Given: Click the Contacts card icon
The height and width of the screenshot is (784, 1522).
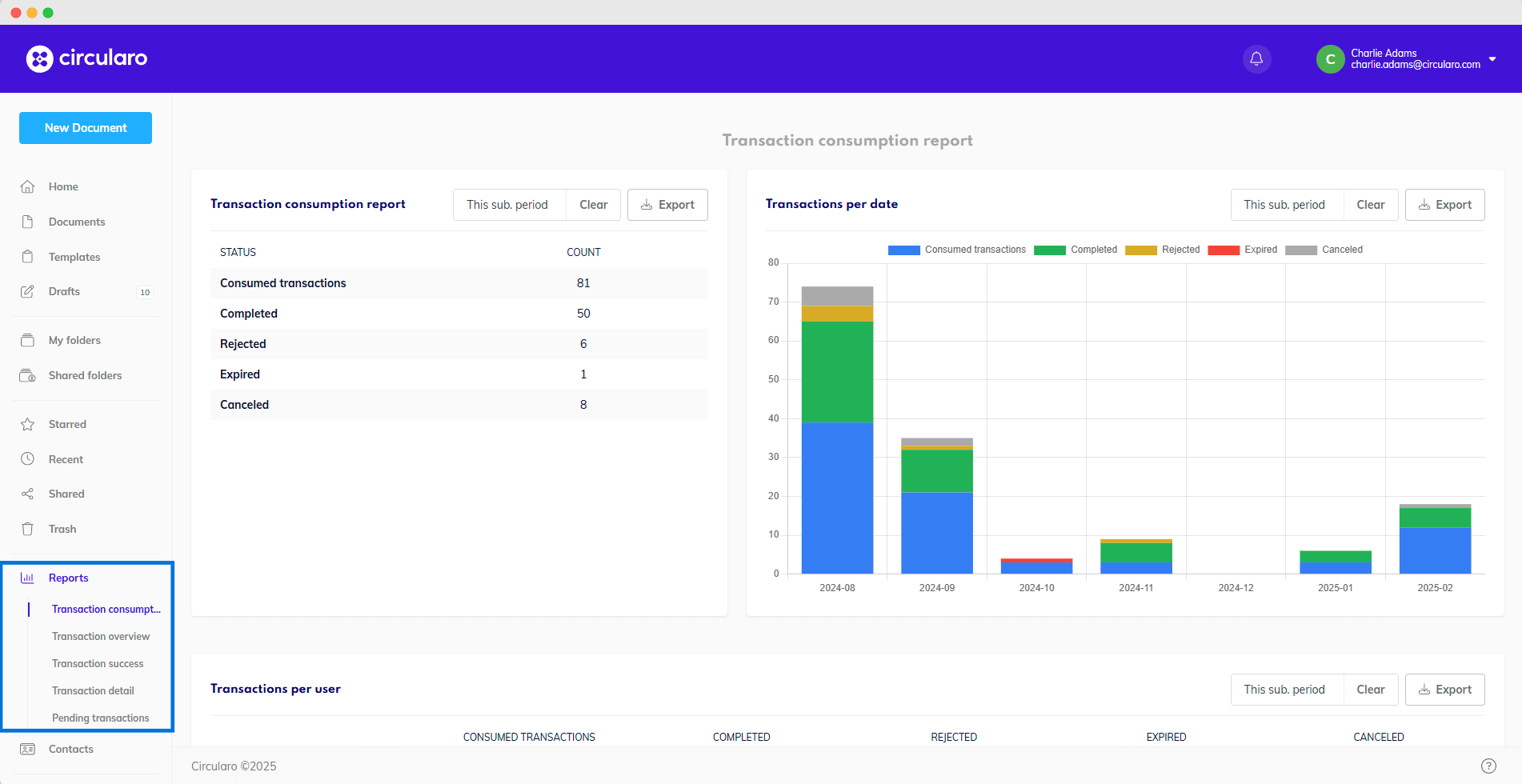Looking at the screenshot, I should click(28, 749).
